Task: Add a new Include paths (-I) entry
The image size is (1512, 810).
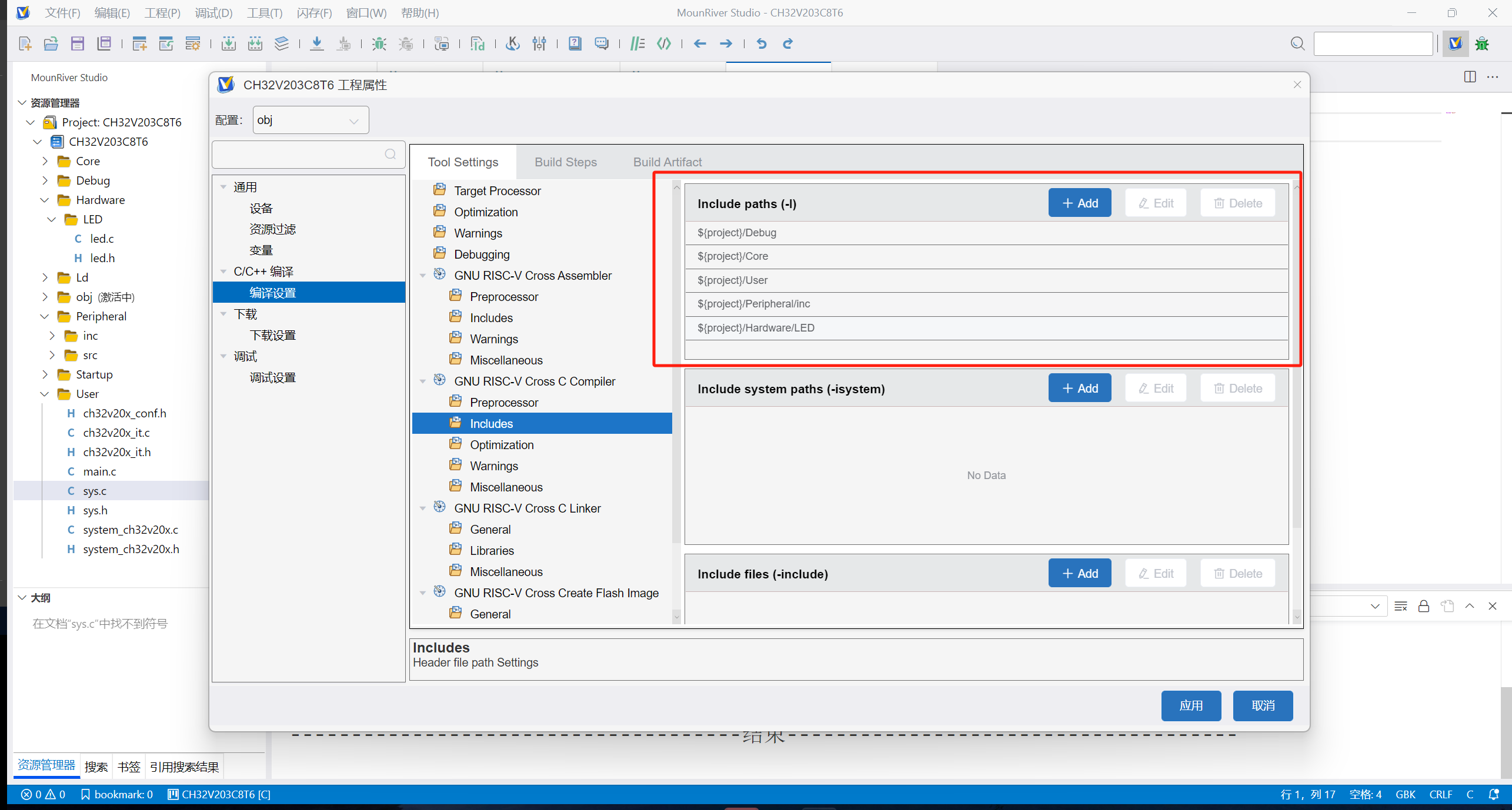Action: [1080, 203]
